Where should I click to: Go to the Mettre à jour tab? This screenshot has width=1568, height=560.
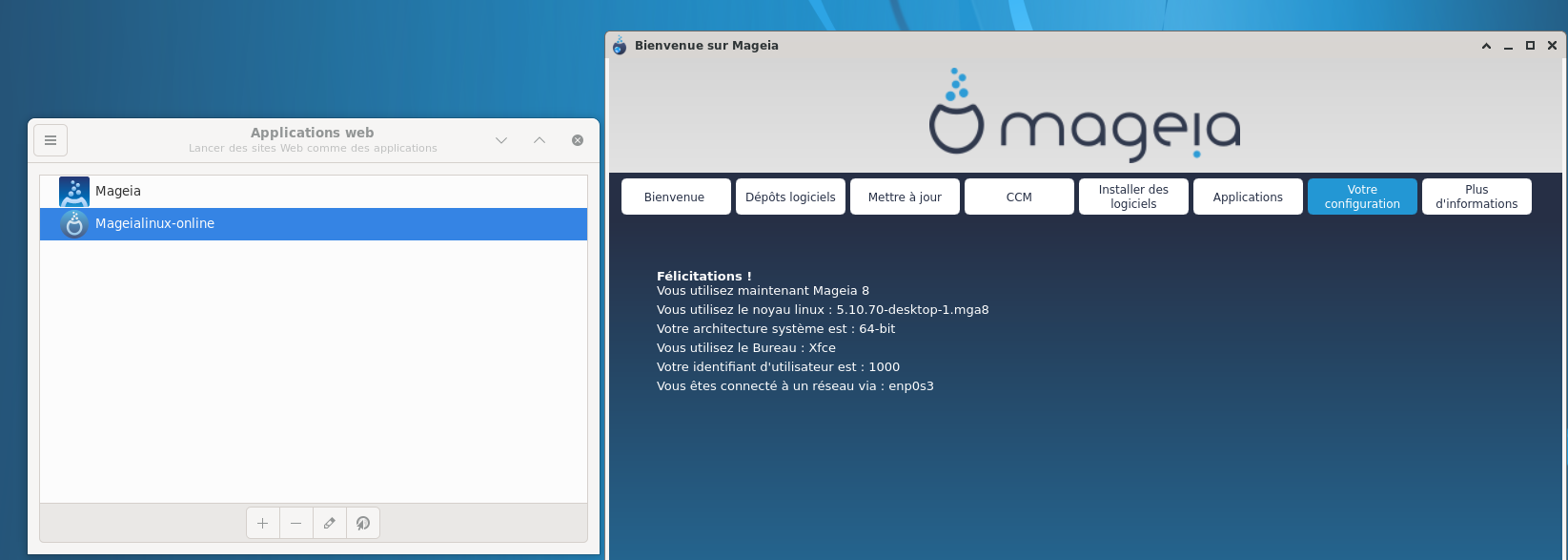coord(905,197)
